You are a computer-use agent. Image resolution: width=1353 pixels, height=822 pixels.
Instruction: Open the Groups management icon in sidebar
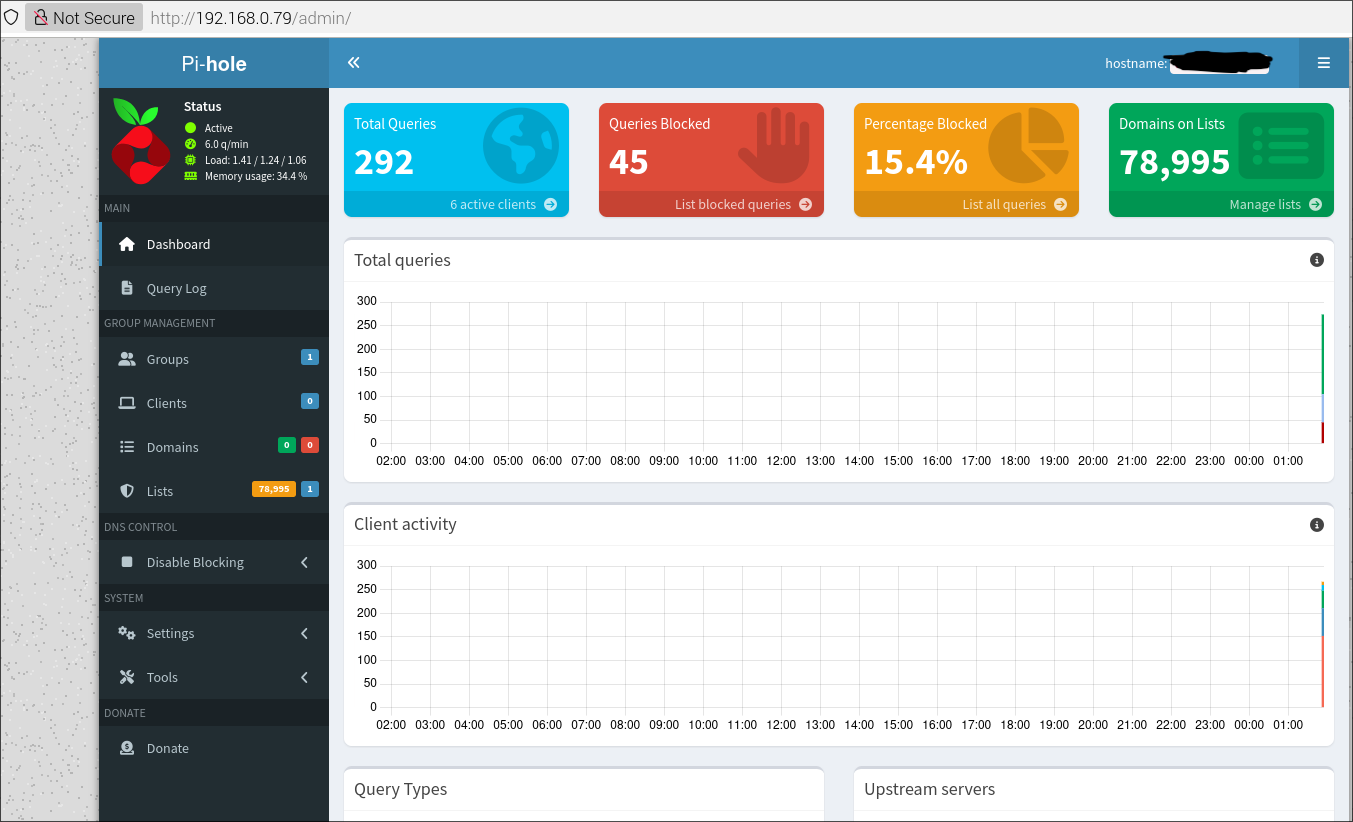127,358
